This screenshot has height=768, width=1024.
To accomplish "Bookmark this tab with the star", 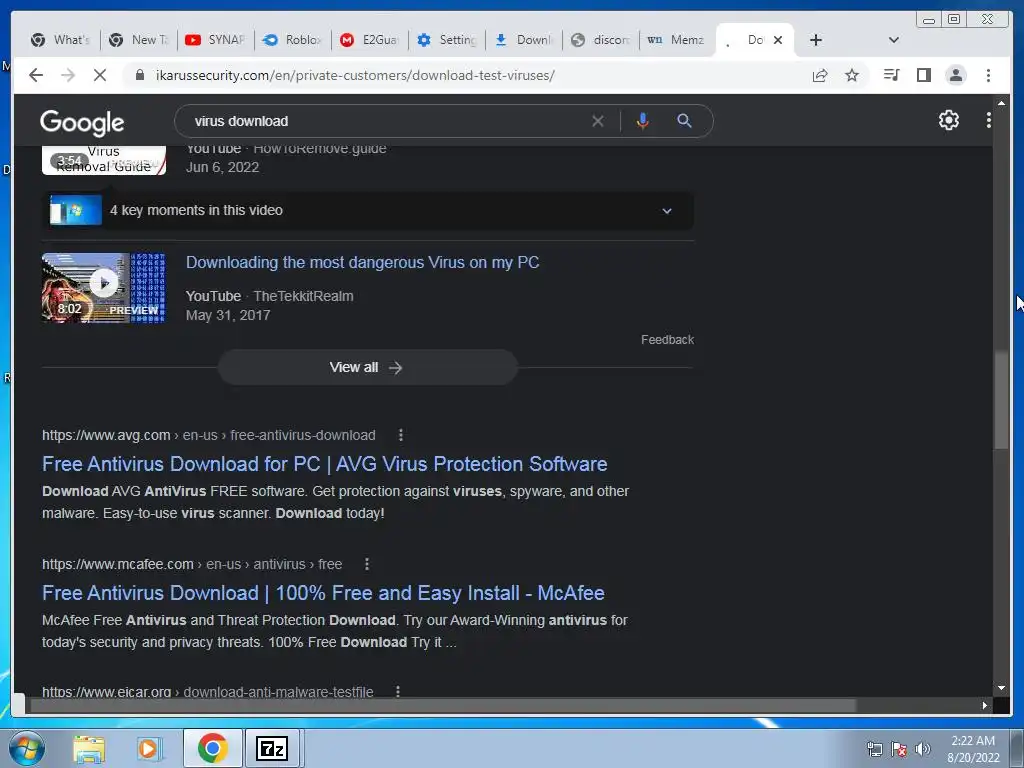I will pyautogui.click(x=852, y=75).
